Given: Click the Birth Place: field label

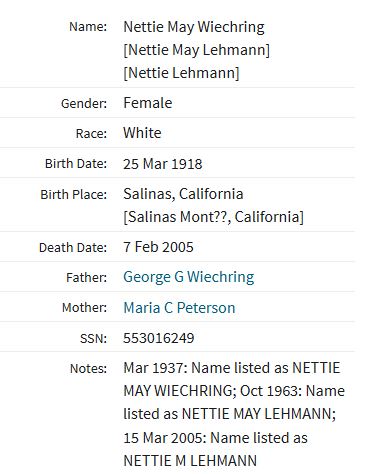Looking at the screenshot, I should pos(74,194).
